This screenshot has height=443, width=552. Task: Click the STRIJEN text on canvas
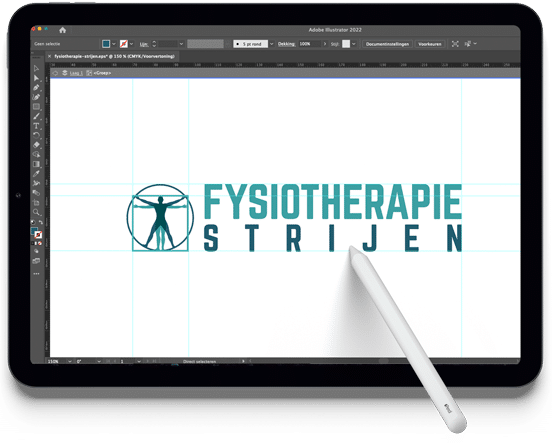(x=333, y=239)
